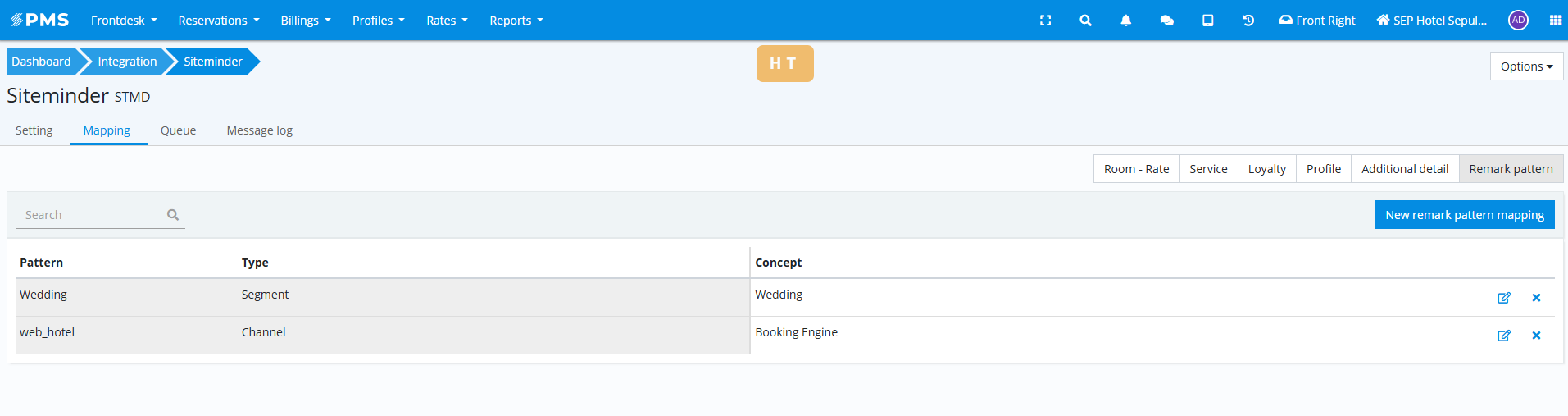Delete the web_hotel pattern mapping
The width and height of the screenshot is (1568, 416).
[1536, 336]
